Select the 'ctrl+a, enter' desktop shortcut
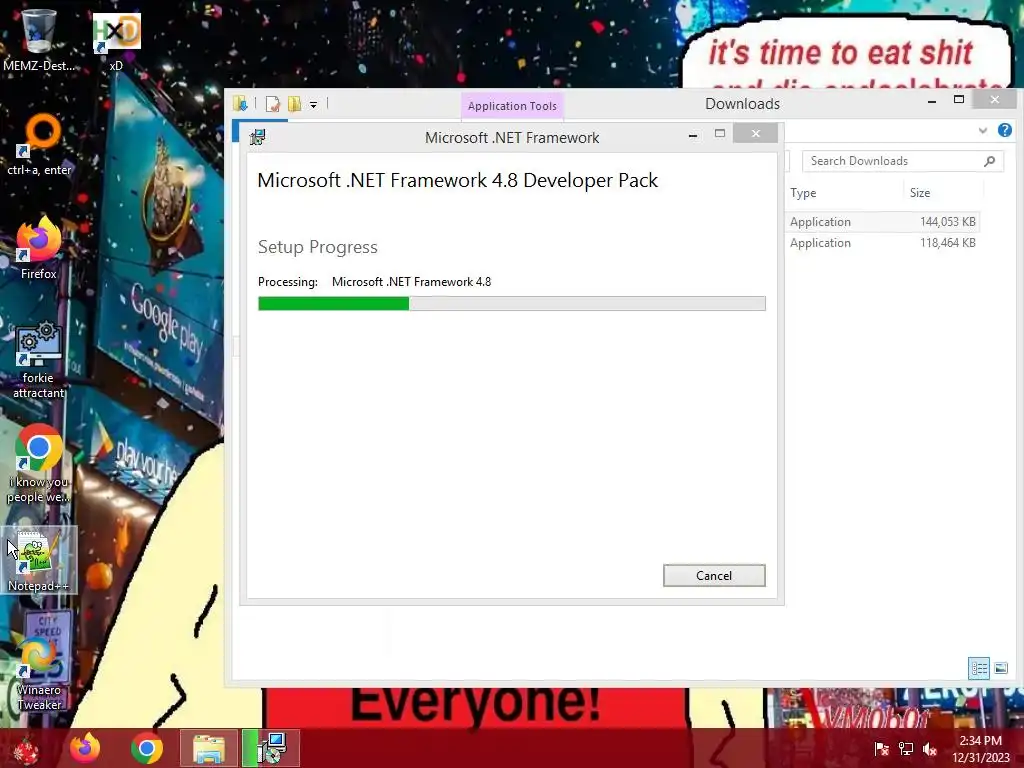1024x768 pixels. click(x=39, y=145)
